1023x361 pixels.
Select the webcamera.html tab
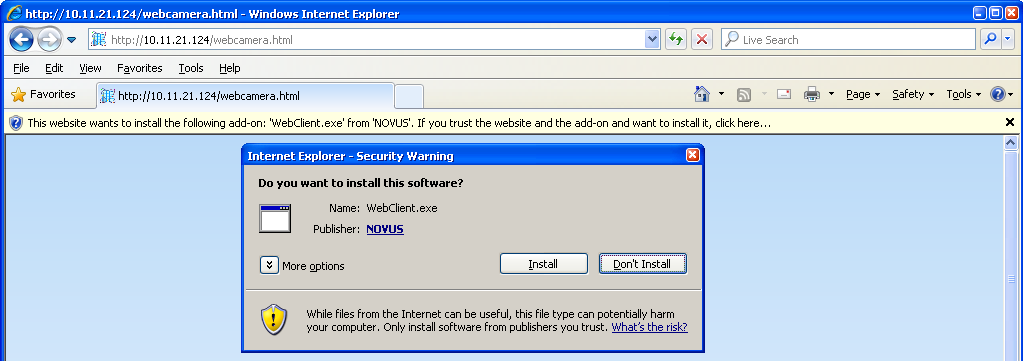click(245, 96)
